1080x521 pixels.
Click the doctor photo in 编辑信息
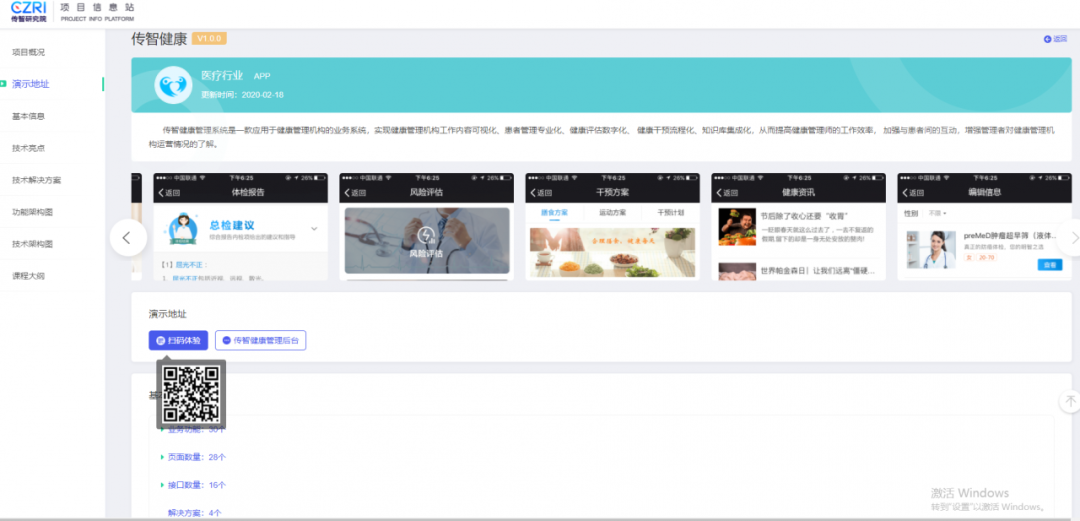pos(931,249)
